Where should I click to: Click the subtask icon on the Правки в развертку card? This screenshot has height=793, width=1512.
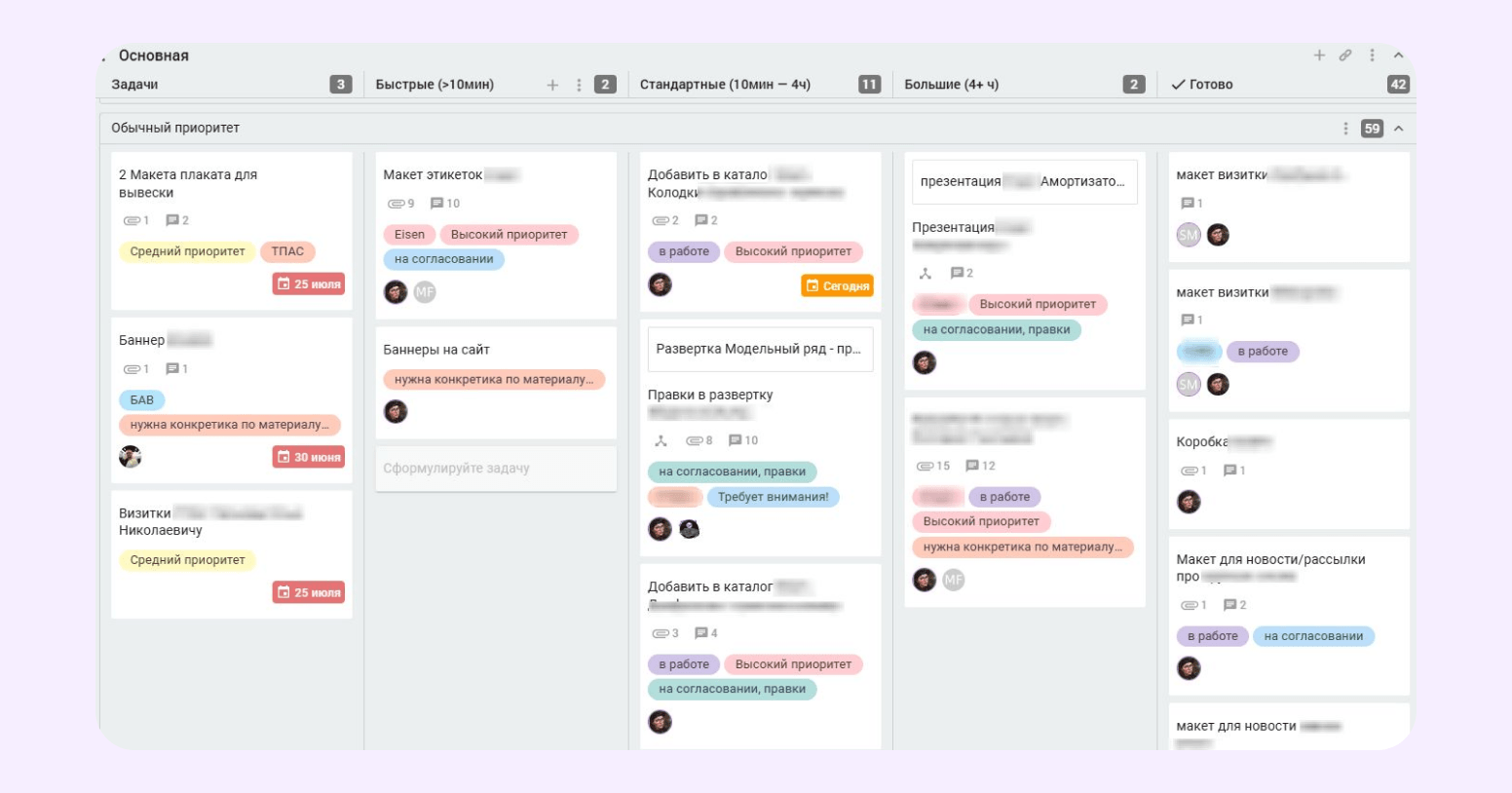(x=661, y=441)
